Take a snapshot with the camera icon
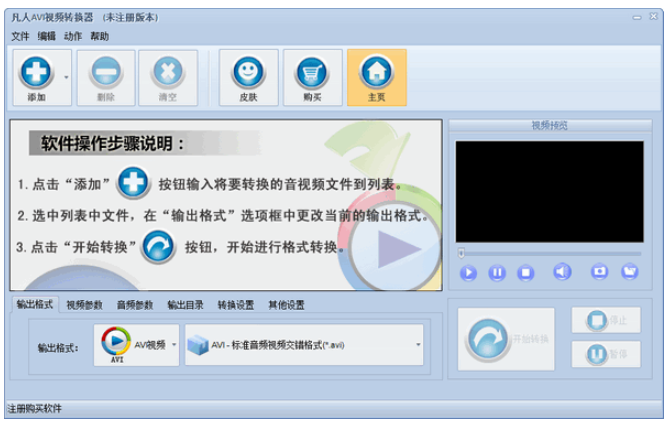This screenshot has height=423, width=666. 599,271
